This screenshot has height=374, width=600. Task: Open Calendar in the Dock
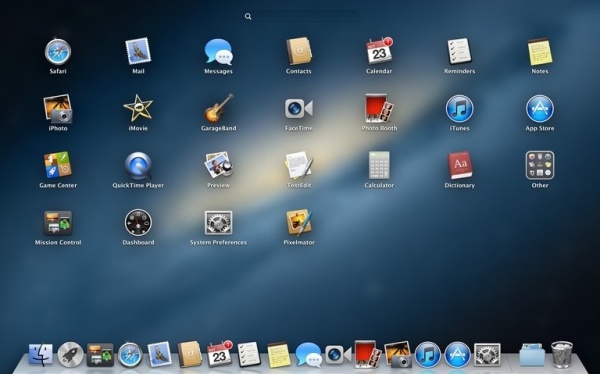point(220,354)
